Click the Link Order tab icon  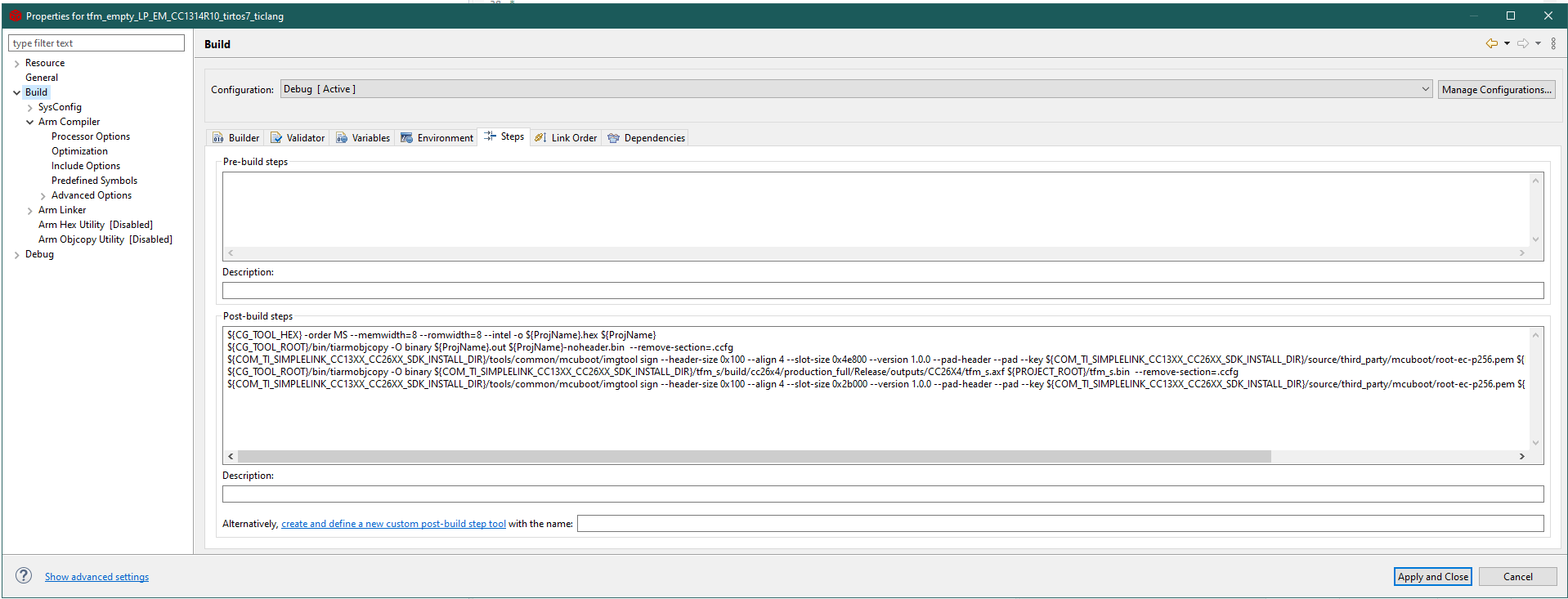pyautogui.click(x=540, y=138)
